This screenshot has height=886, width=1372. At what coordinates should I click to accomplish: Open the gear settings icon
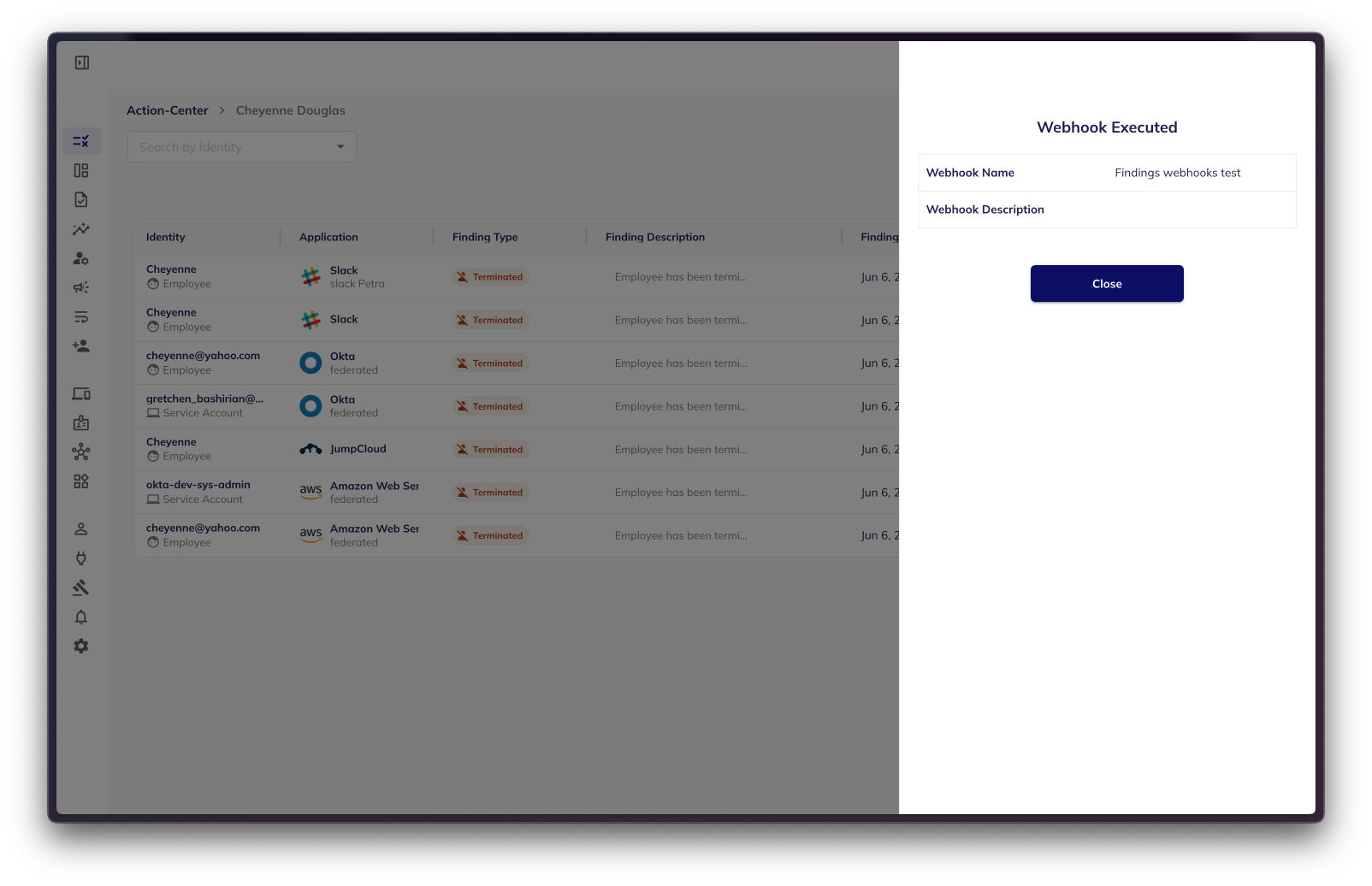point(81,647)
